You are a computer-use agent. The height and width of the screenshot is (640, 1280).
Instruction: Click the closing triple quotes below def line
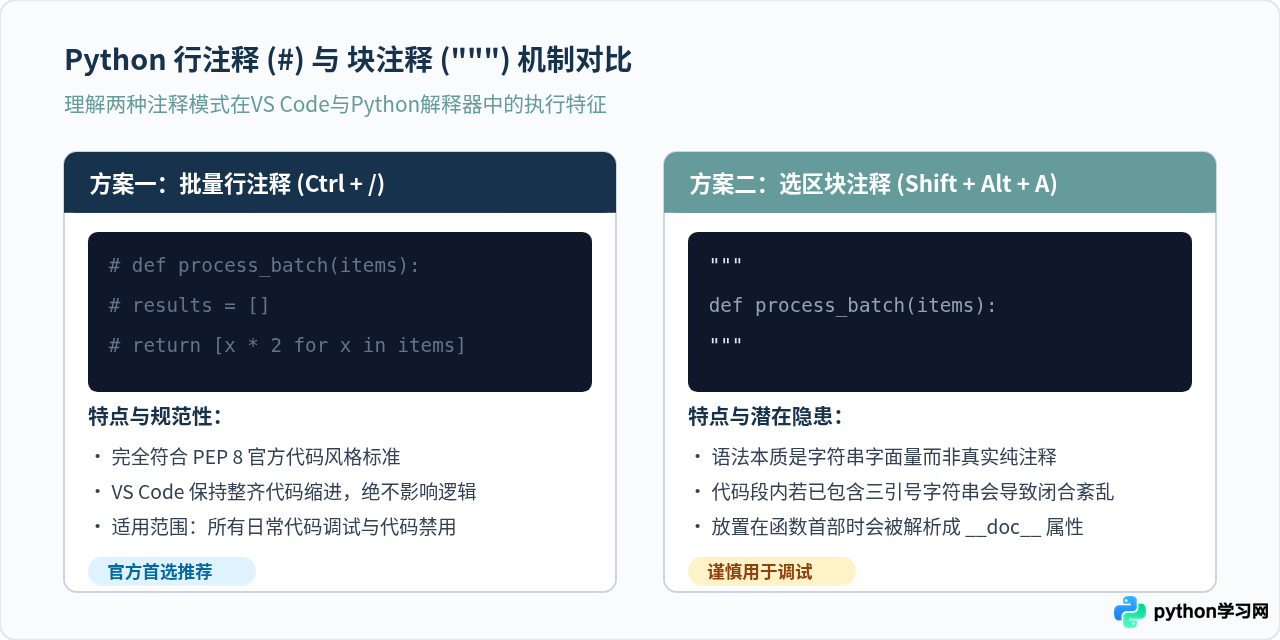(x=725, y=344)
